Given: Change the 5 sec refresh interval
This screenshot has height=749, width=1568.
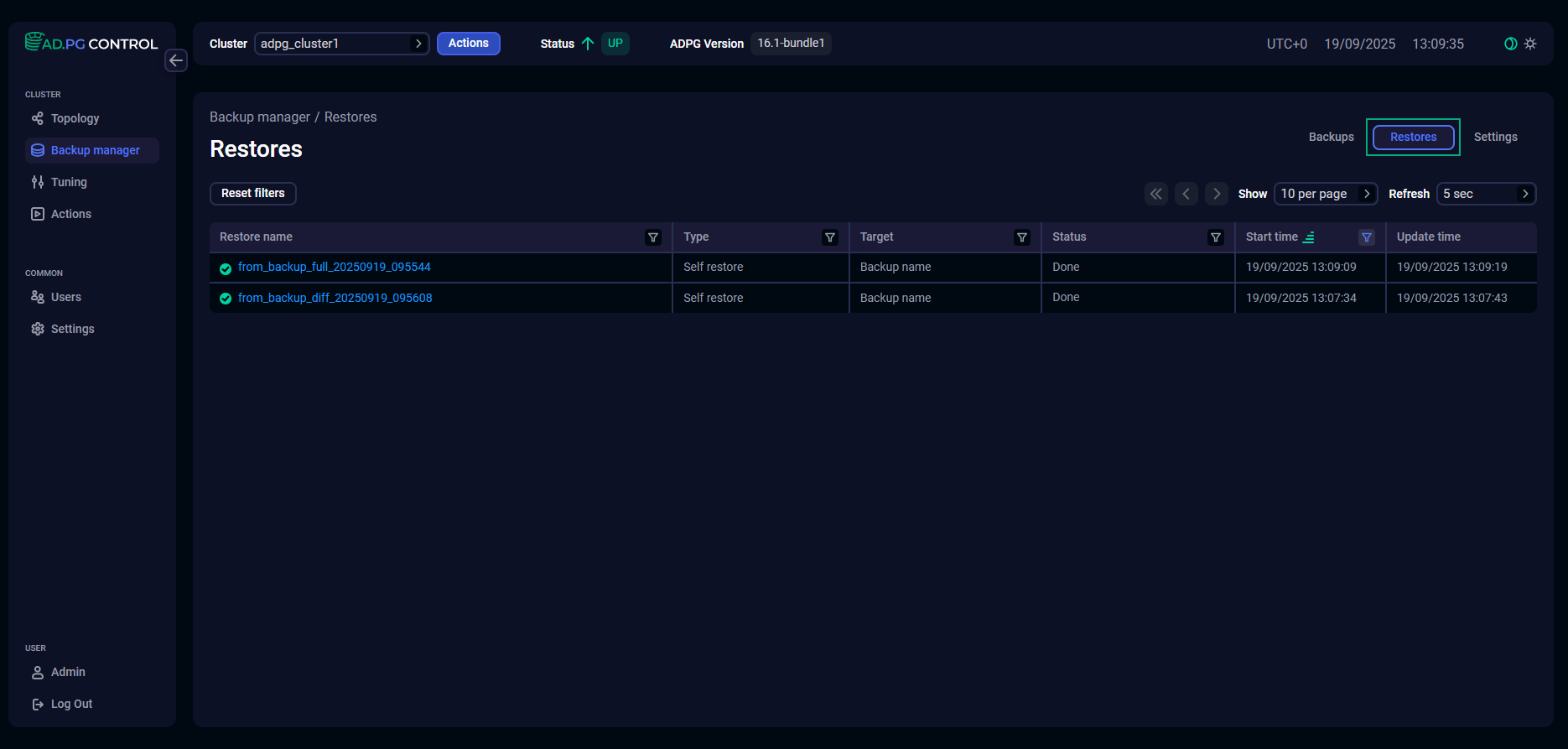Looking at the screenshot, I should pyautogui.click(x=1486, y=194).
